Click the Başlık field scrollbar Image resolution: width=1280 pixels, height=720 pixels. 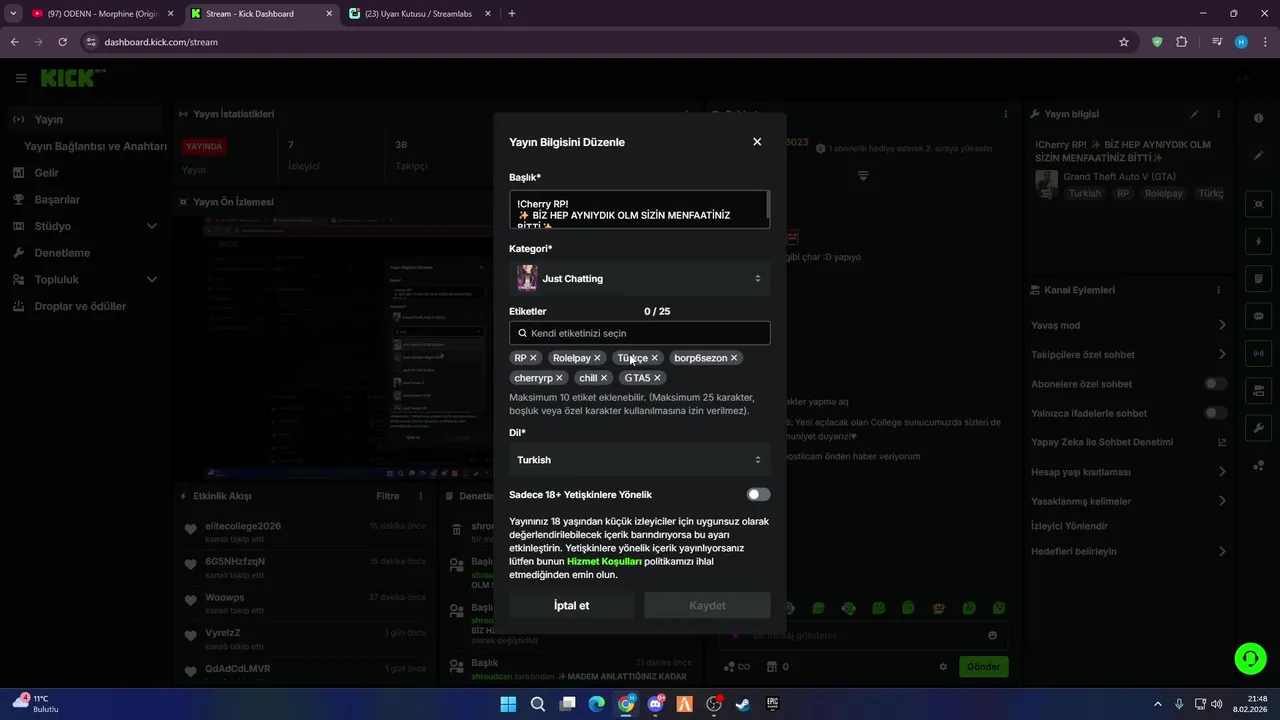point(767,206)
